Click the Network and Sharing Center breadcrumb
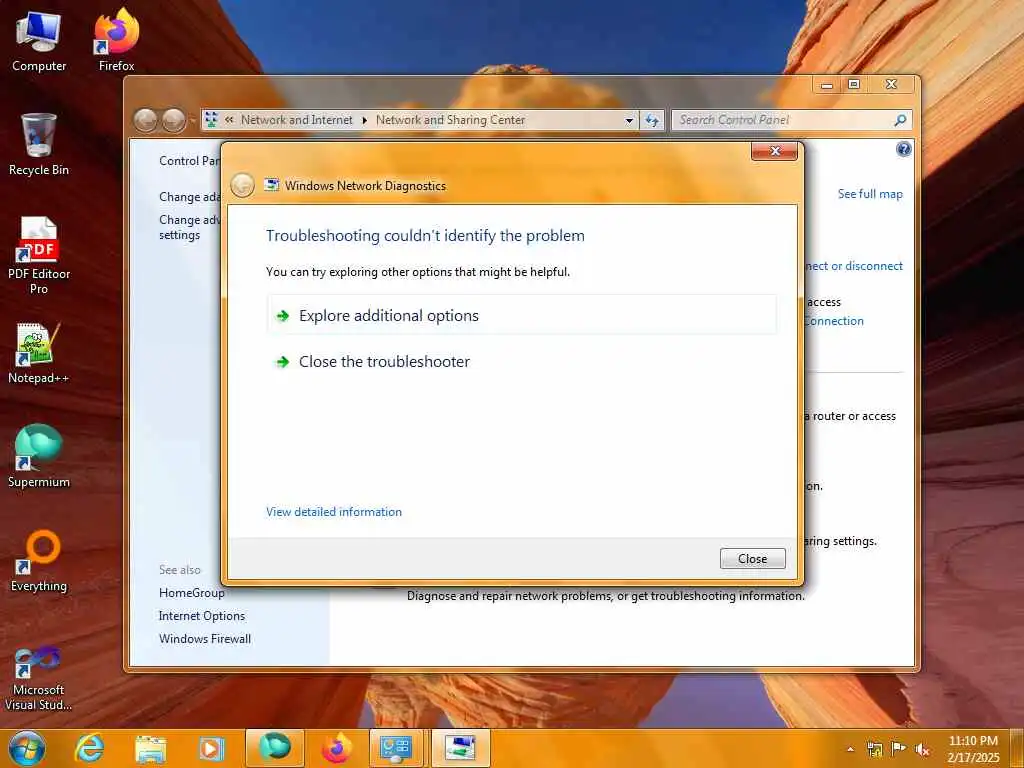 point(450,120)
